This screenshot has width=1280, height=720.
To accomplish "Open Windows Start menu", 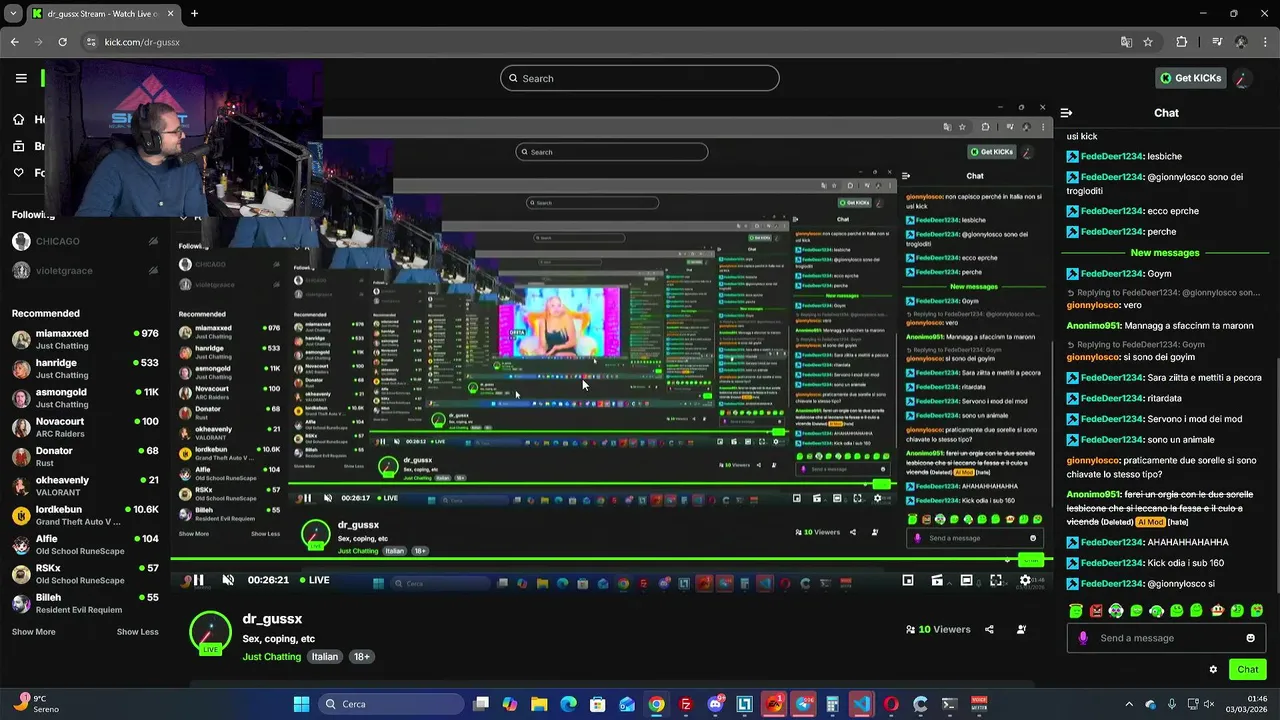I will tap(301, 704).
